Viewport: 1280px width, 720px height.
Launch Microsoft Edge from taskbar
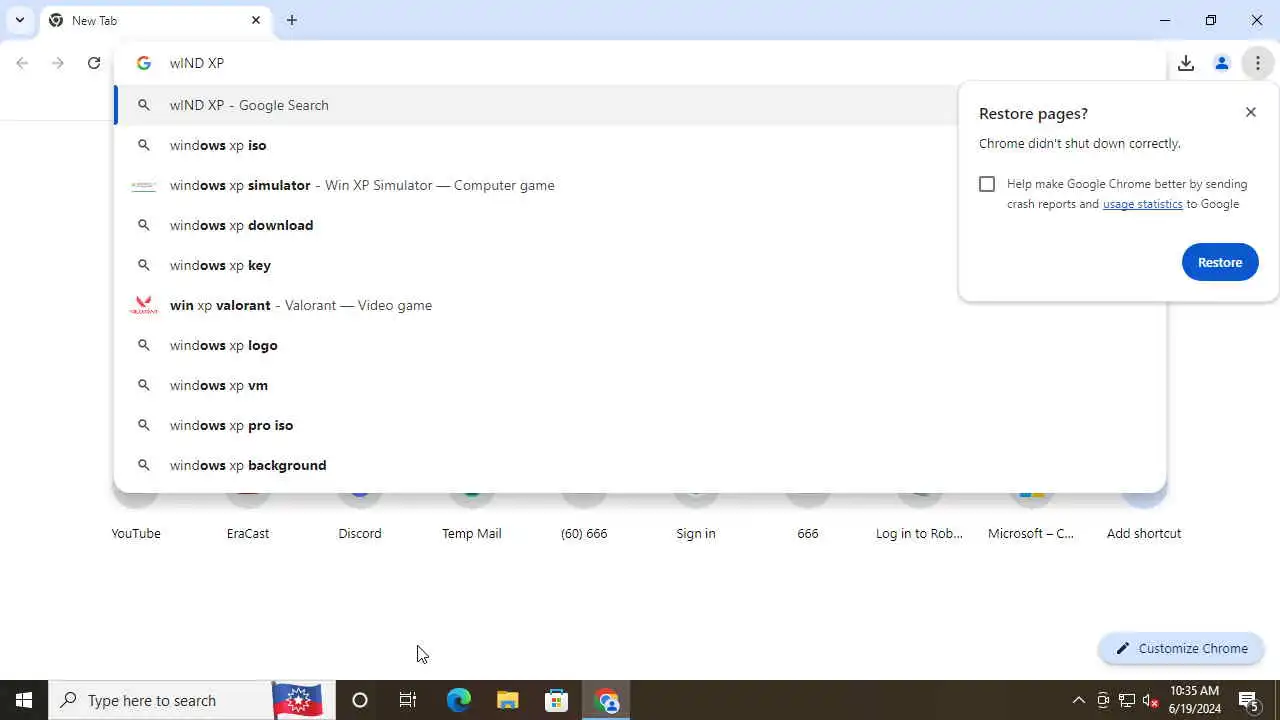[458, 700]
